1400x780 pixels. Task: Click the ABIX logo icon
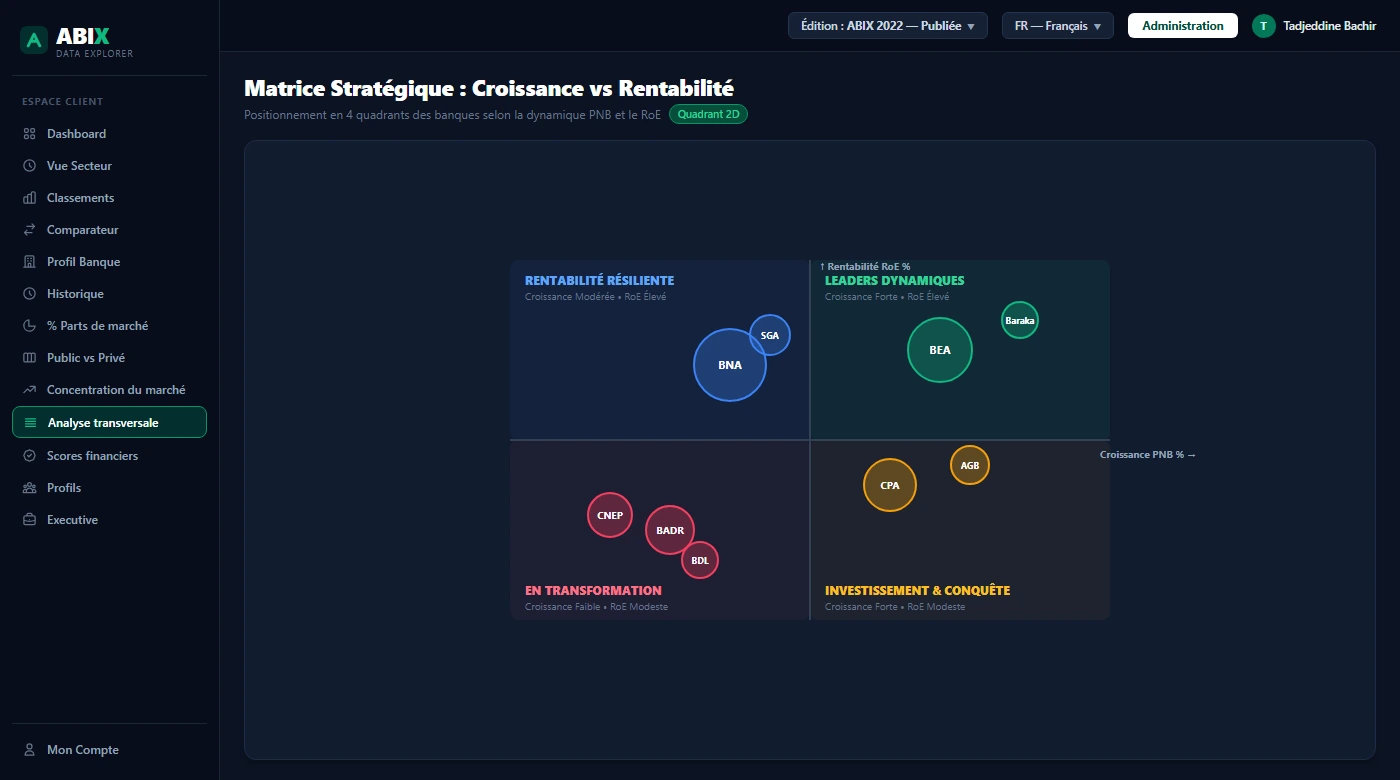click(x=34, y=40)
